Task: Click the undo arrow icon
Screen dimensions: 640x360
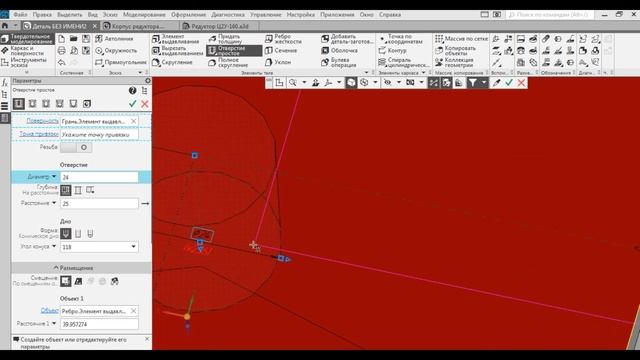Action: tap(62, 62)
